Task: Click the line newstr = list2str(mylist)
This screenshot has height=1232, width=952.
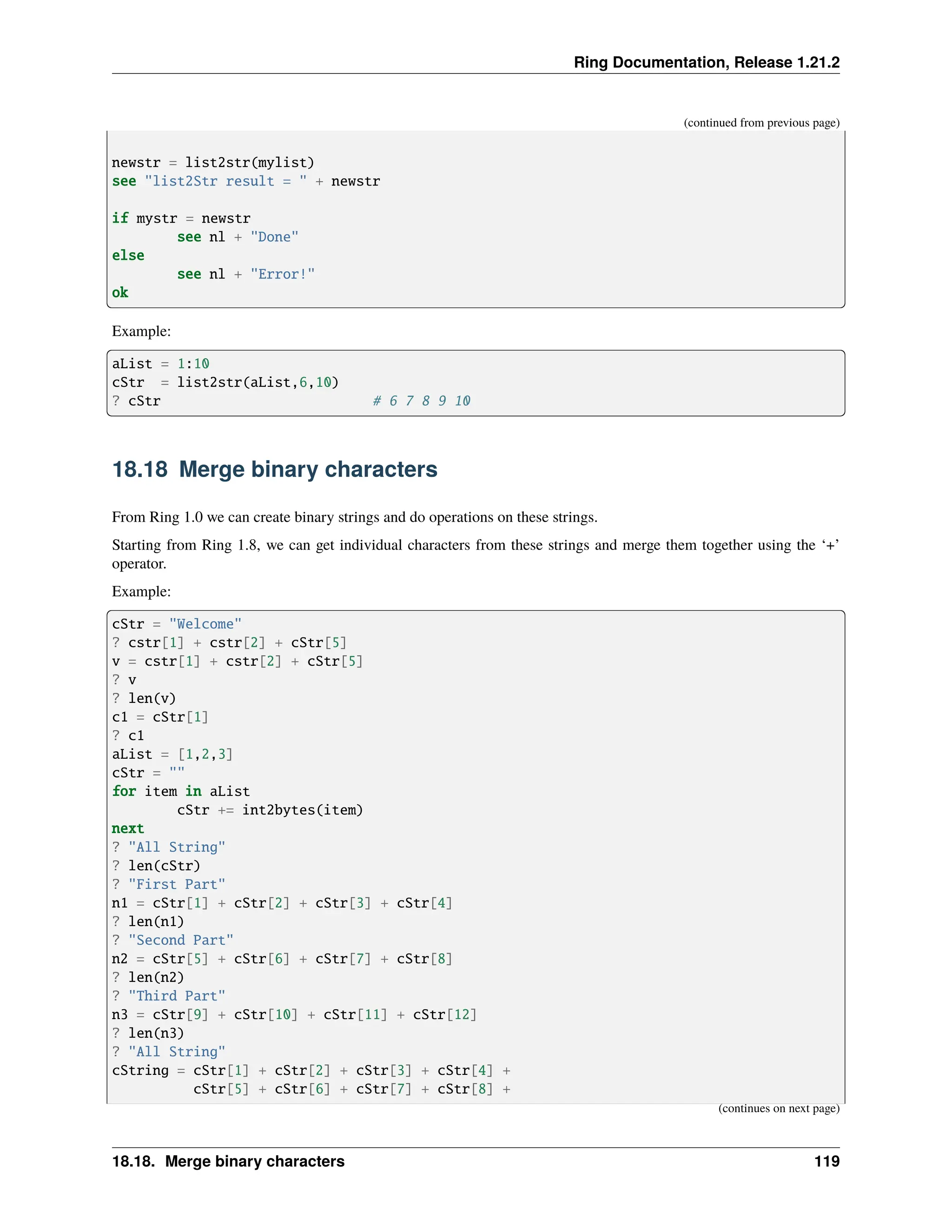Action: (212, 162)
